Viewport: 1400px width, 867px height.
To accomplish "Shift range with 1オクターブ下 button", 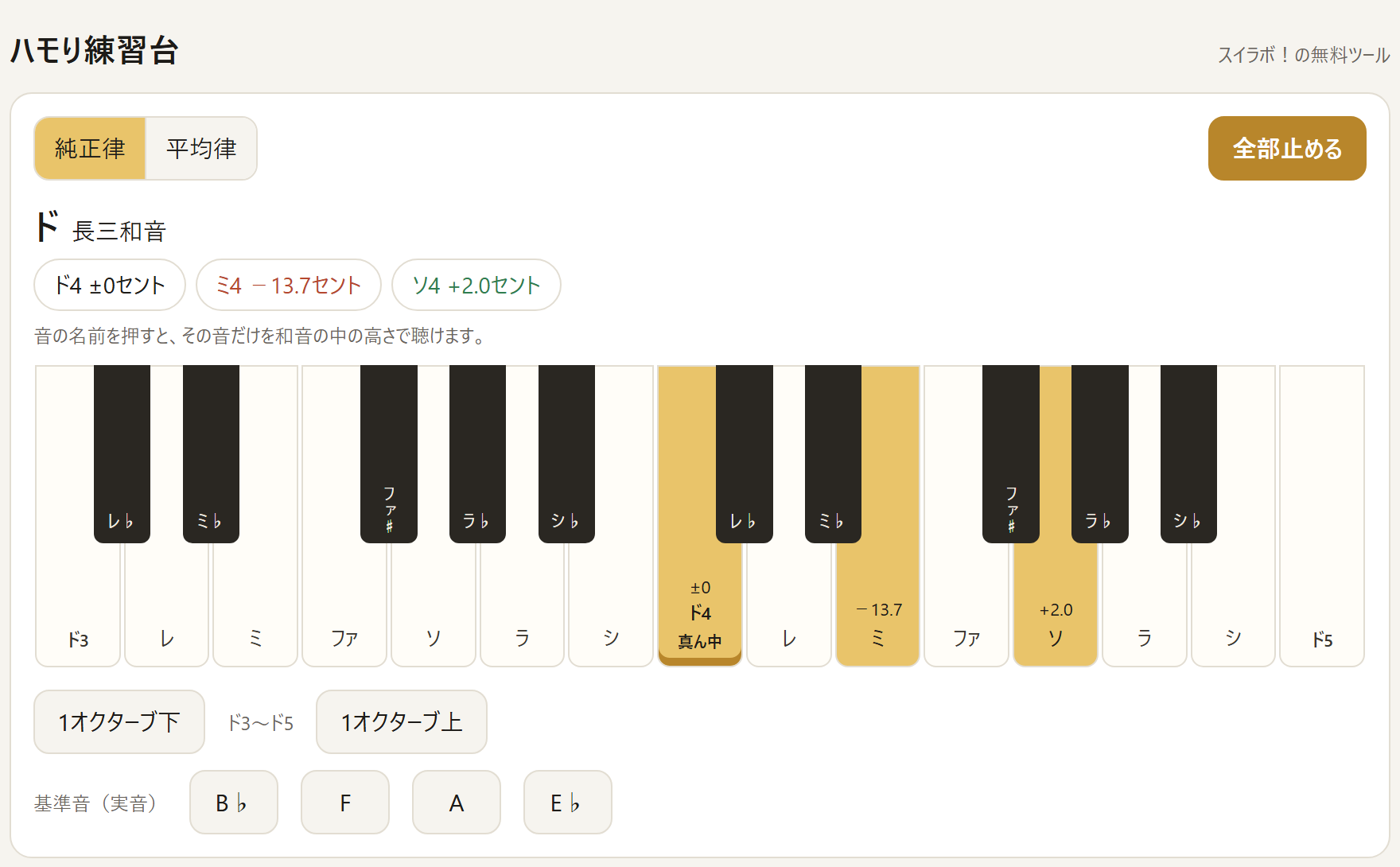I will [119, 721].
